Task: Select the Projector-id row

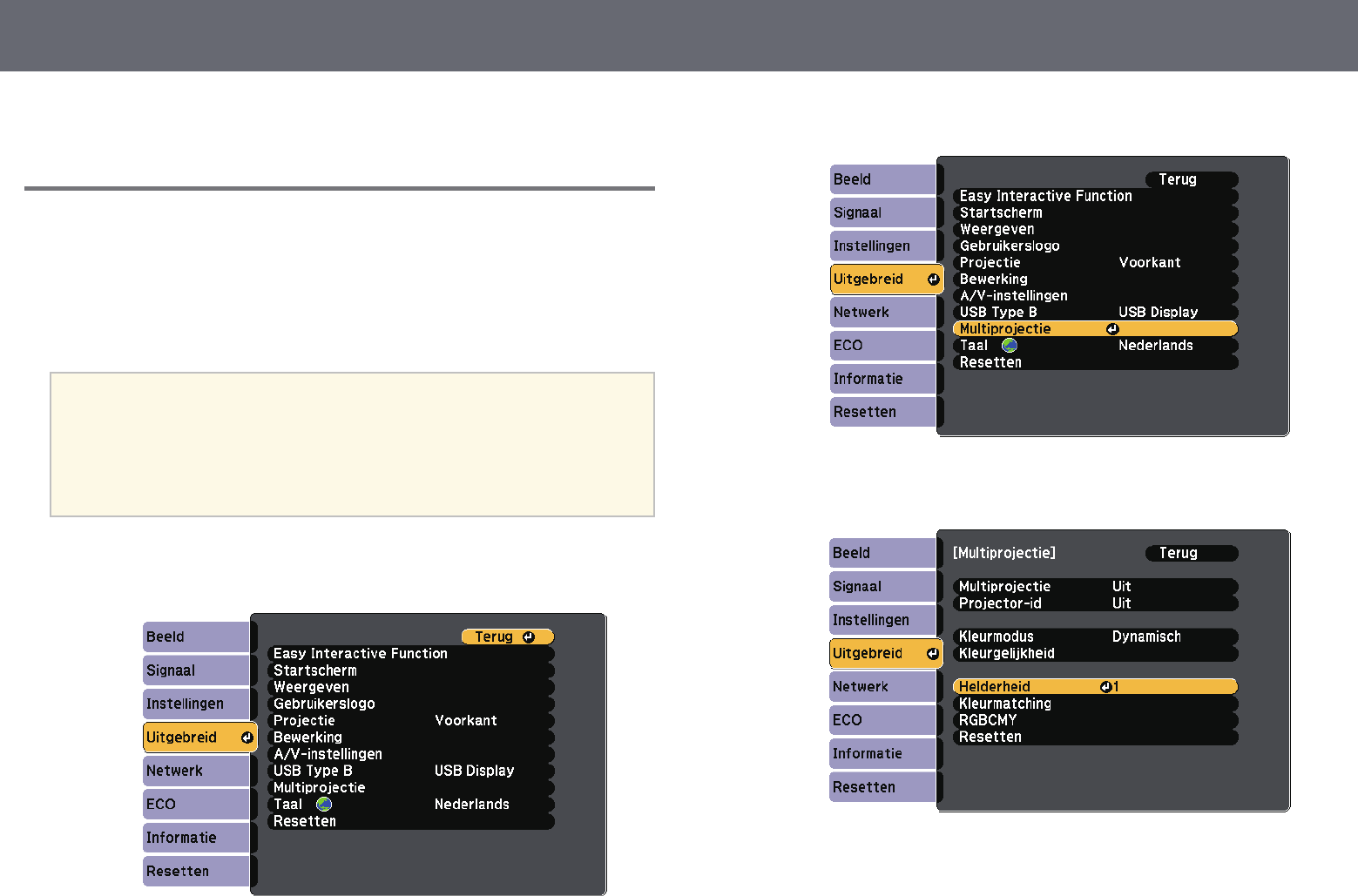Action: tap(1096, 603)
